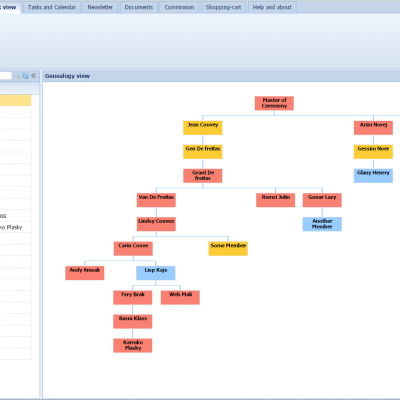Select the blue Glany Henery node
400x400 pixels.
373,176
